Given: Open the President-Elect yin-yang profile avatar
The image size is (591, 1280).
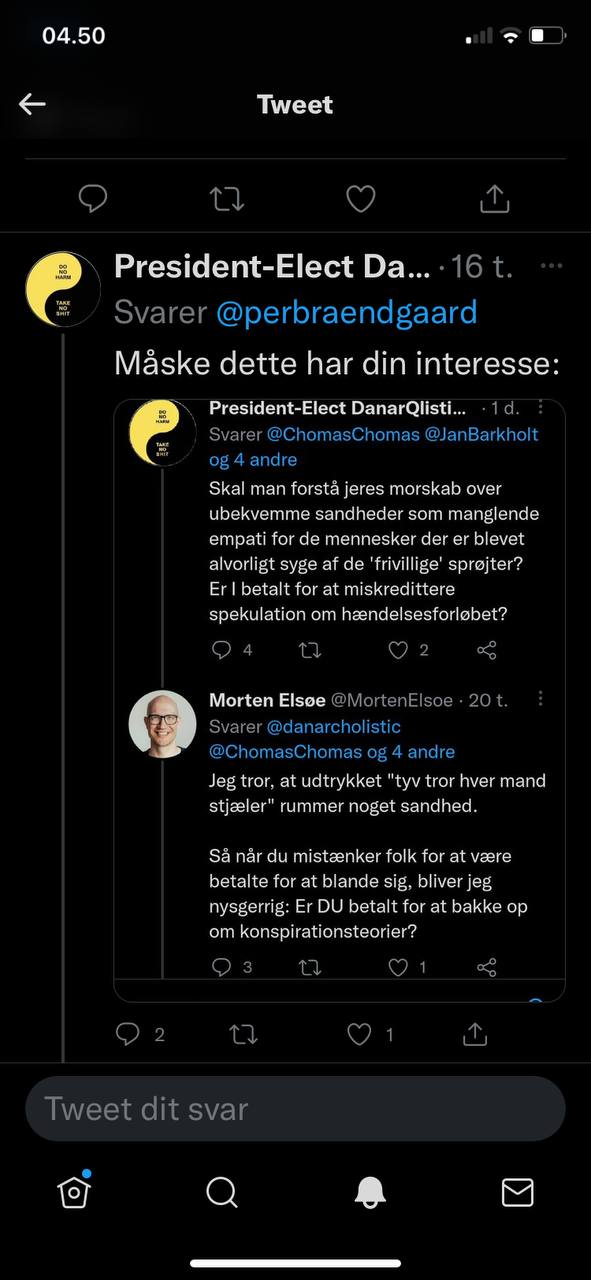Looking at the screenshot, I should 63,289.
